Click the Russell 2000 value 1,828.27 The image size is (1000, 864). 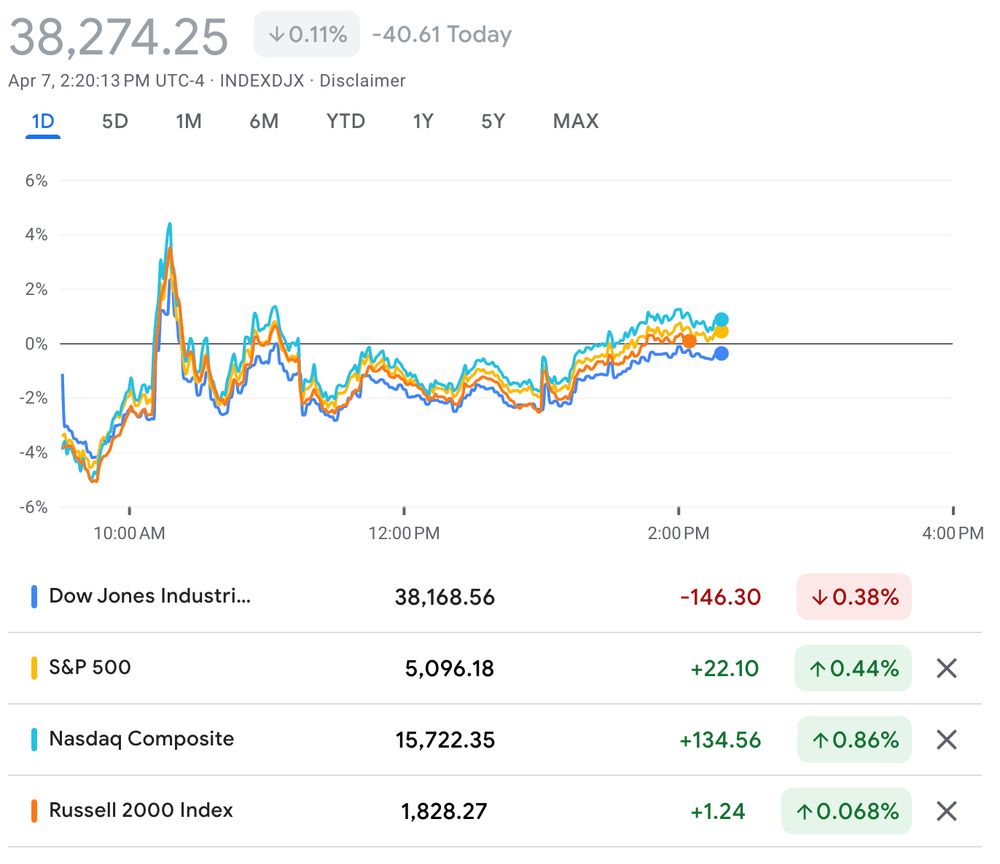(x=444, y=811)
